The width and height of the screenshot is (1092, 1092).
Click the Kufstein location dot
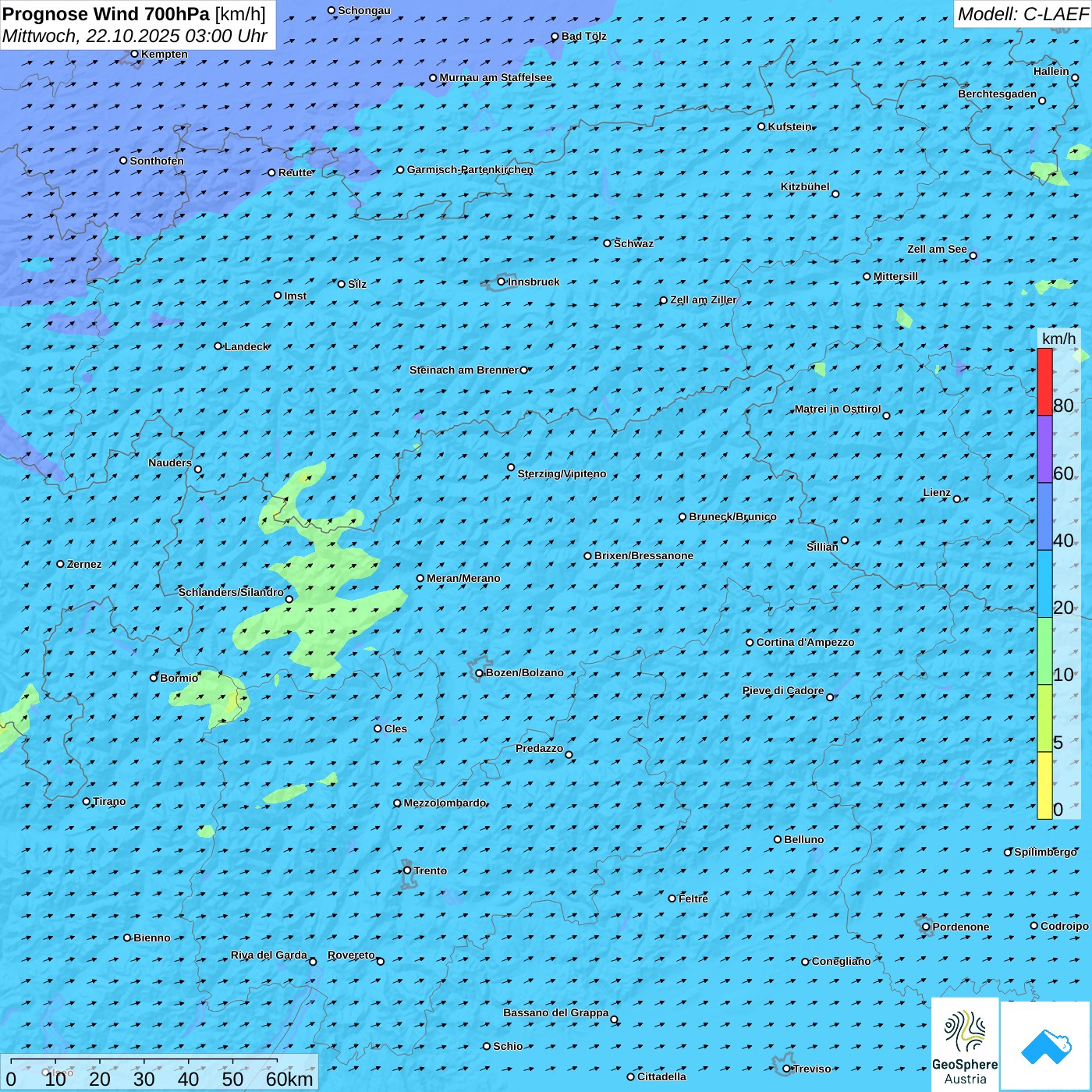point(762,126)
